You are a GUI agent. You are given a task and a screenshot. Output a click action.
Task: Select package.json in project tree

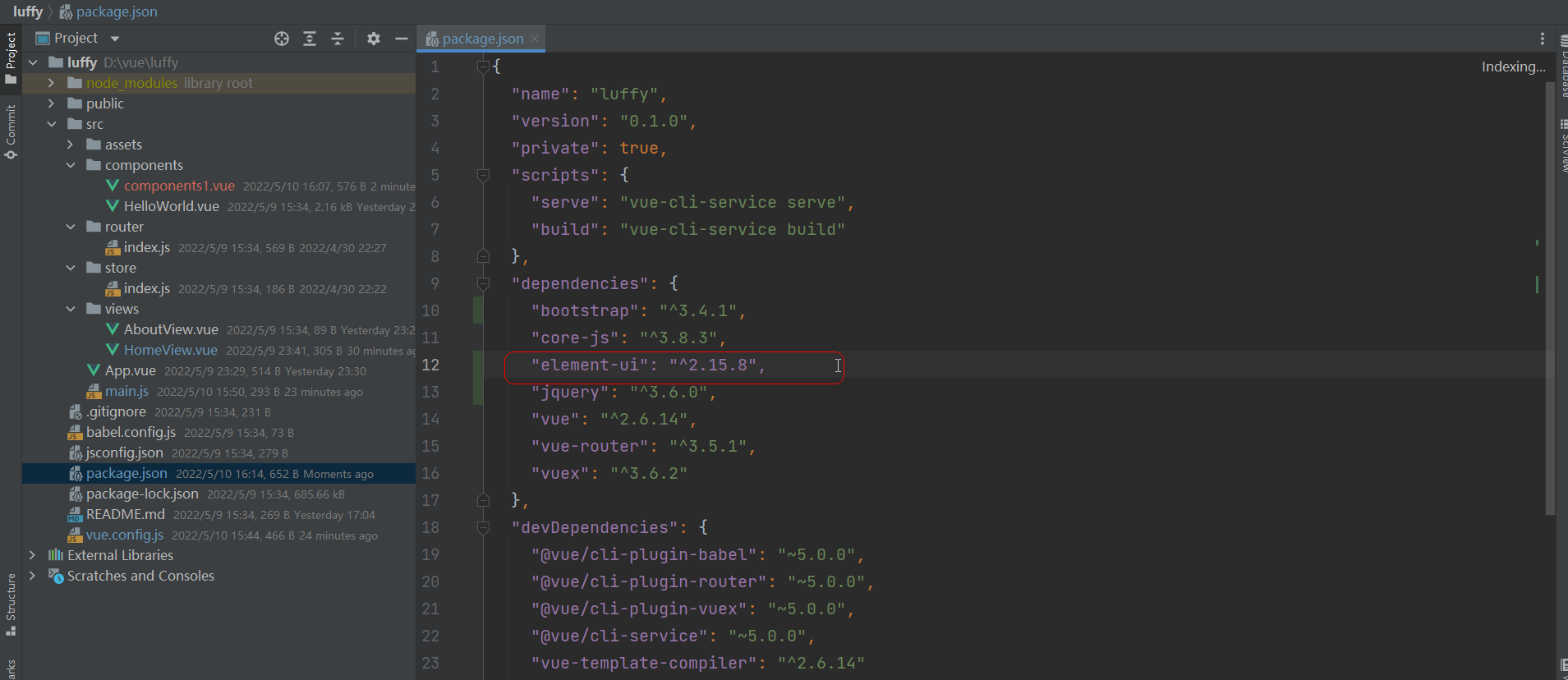(126, 473)
